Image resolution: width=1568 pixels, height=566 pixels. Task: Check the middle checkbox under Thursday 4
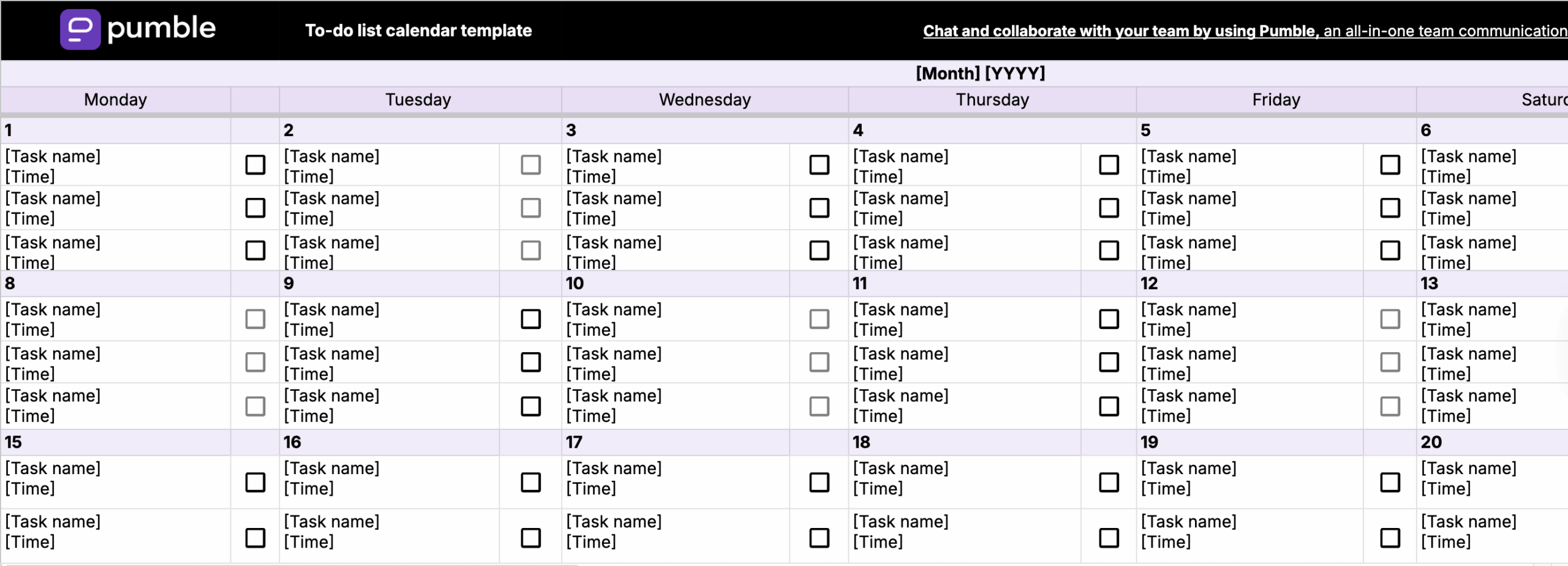coord(1108,208)
